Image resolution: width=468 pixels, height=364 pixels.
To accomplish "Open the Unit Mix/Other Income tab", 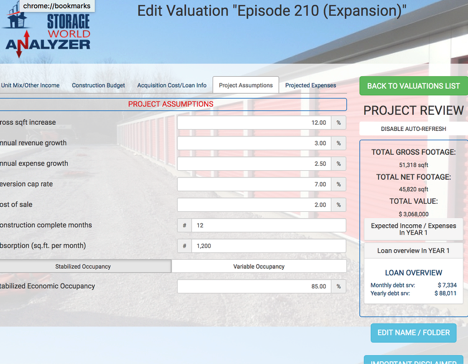I will tap(30, 85).
